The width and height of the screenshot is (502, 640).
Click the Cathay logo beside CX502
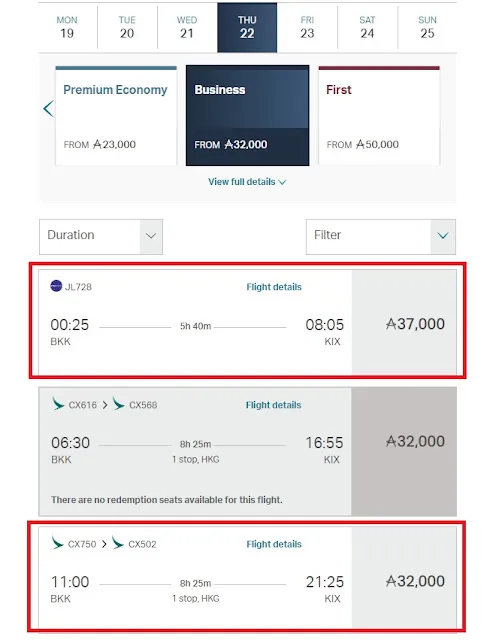click(118, 543)
